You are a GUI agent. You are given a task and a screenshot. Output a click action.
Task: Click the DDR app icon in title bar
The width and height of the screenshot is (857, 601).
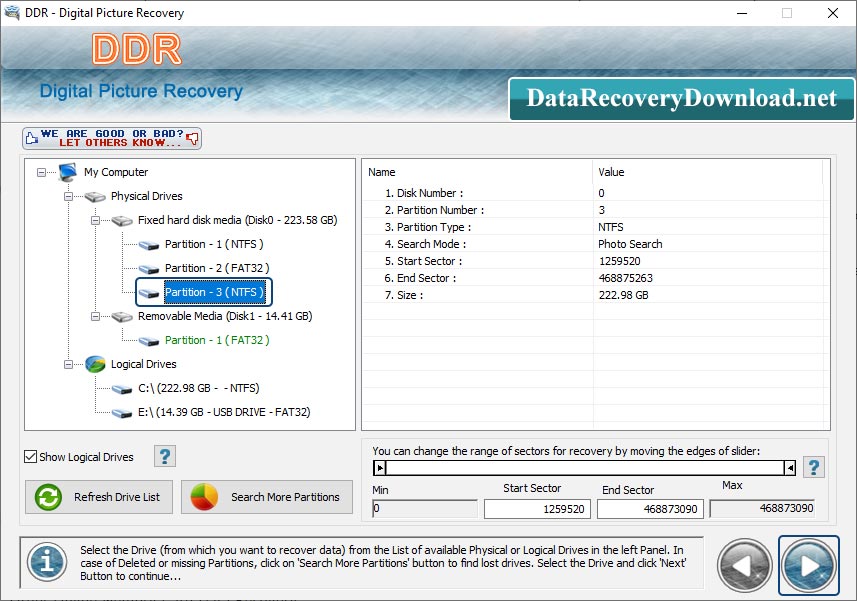[11, 12]
